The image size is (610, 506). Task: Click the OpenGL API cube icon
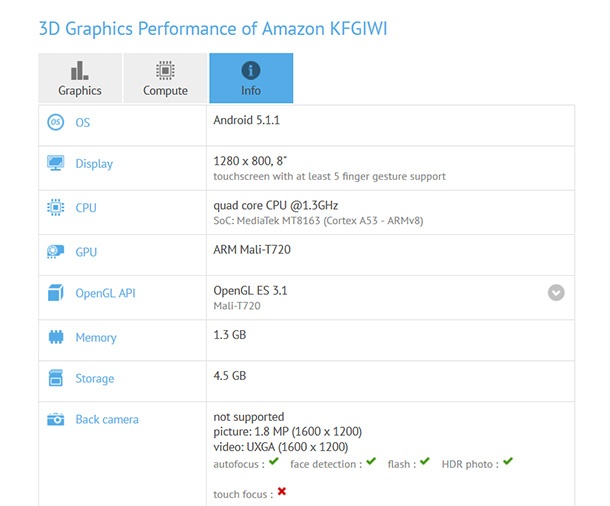(x=56, y=293)
